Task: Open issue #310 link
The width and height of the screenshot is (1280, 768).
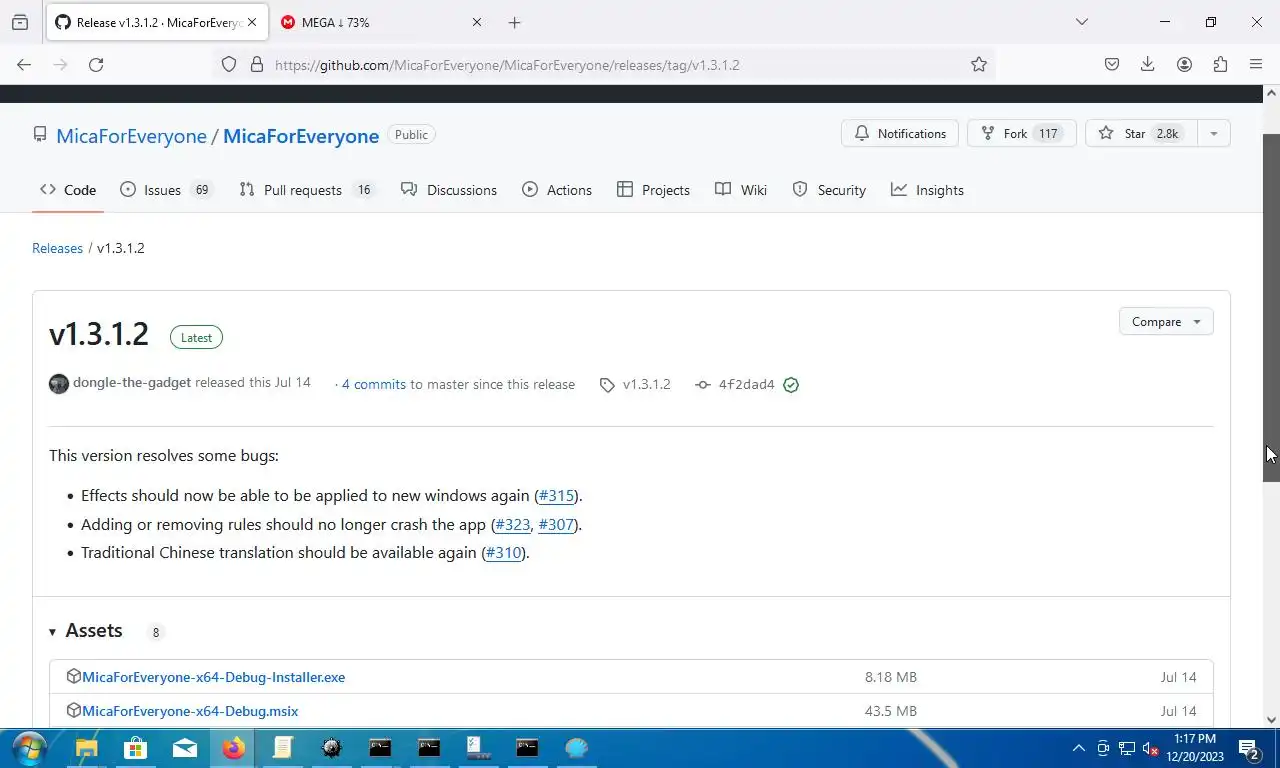Action: click(504, 552)
